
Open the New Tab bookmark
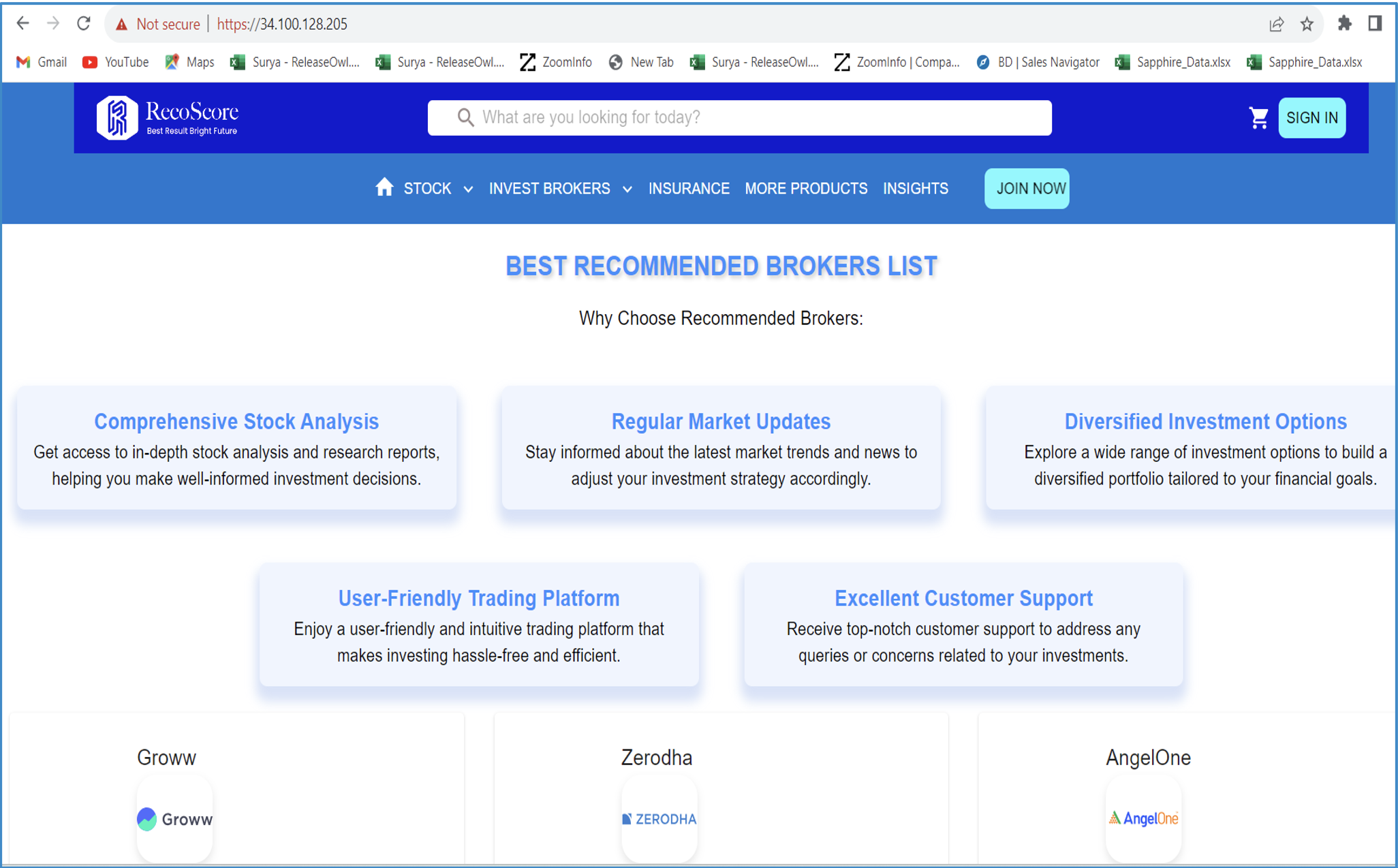pyautogui.click(x=641, y=62)
